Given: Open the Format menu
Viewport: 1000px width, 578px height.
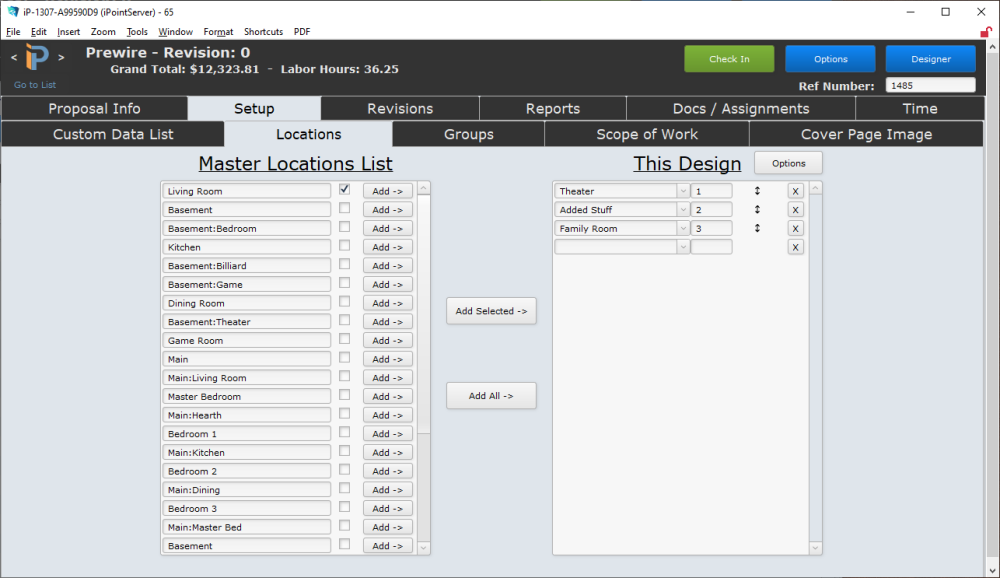Looking at the screenshot, I should [x=218, y=31].
